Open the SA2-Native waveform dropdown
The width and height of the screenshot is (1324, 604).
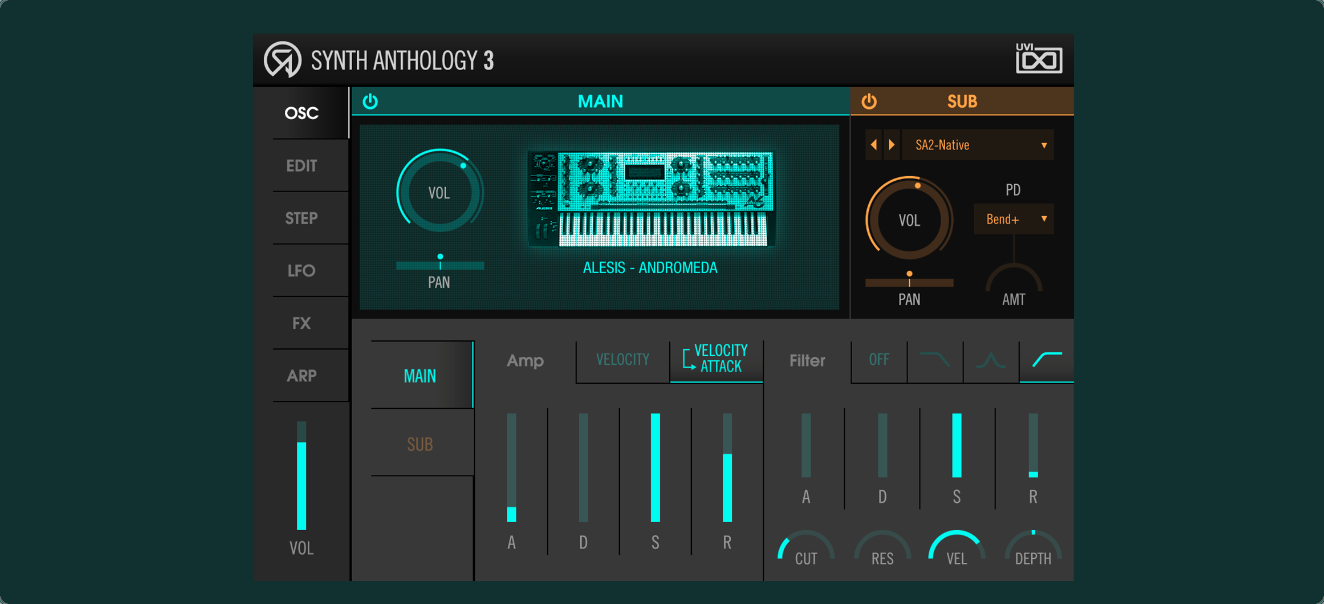pyautogui.click(x=978, y=145)
